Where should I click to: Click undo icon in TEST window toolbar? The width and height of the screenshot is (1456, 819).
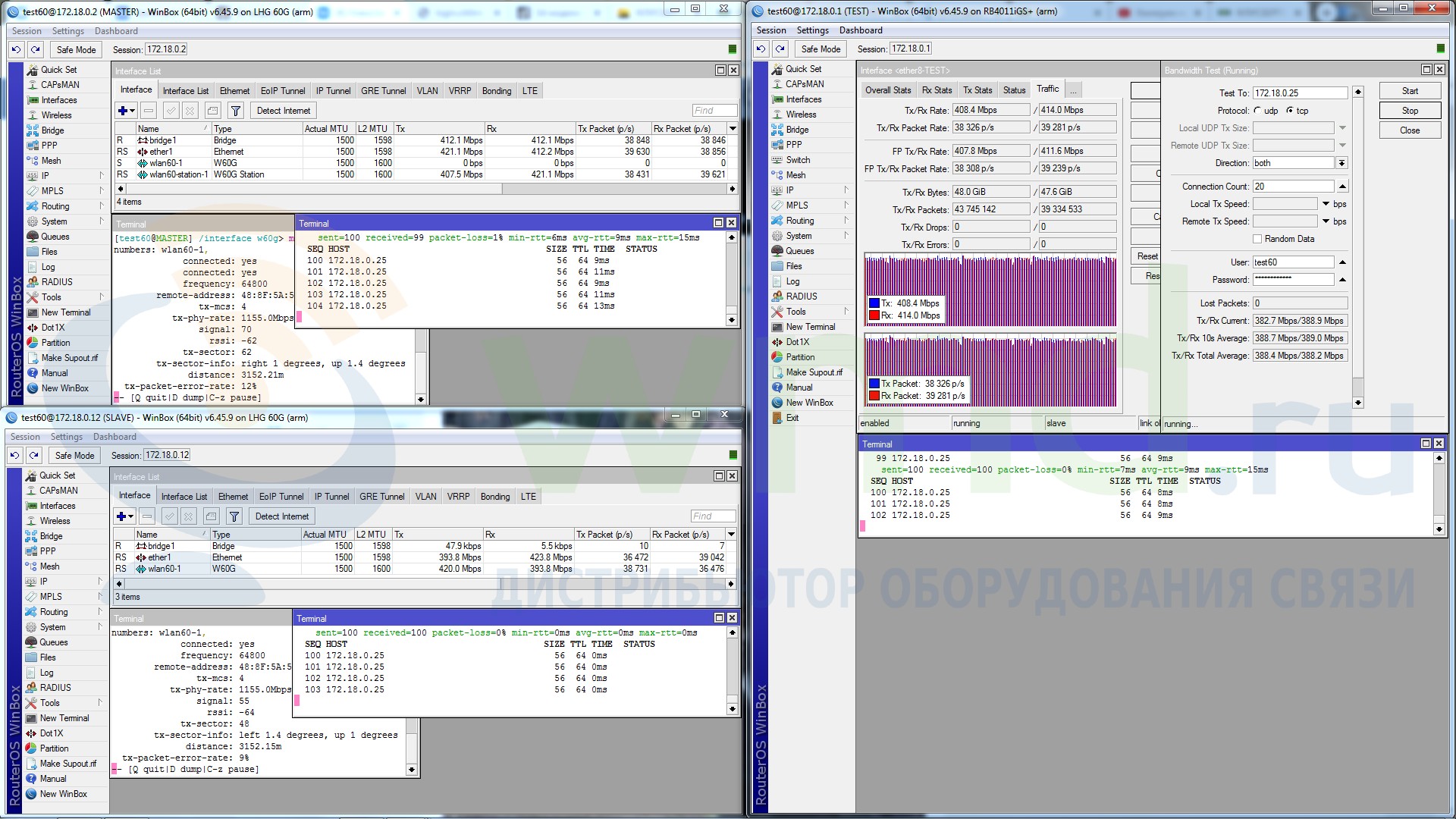point(761,49)
